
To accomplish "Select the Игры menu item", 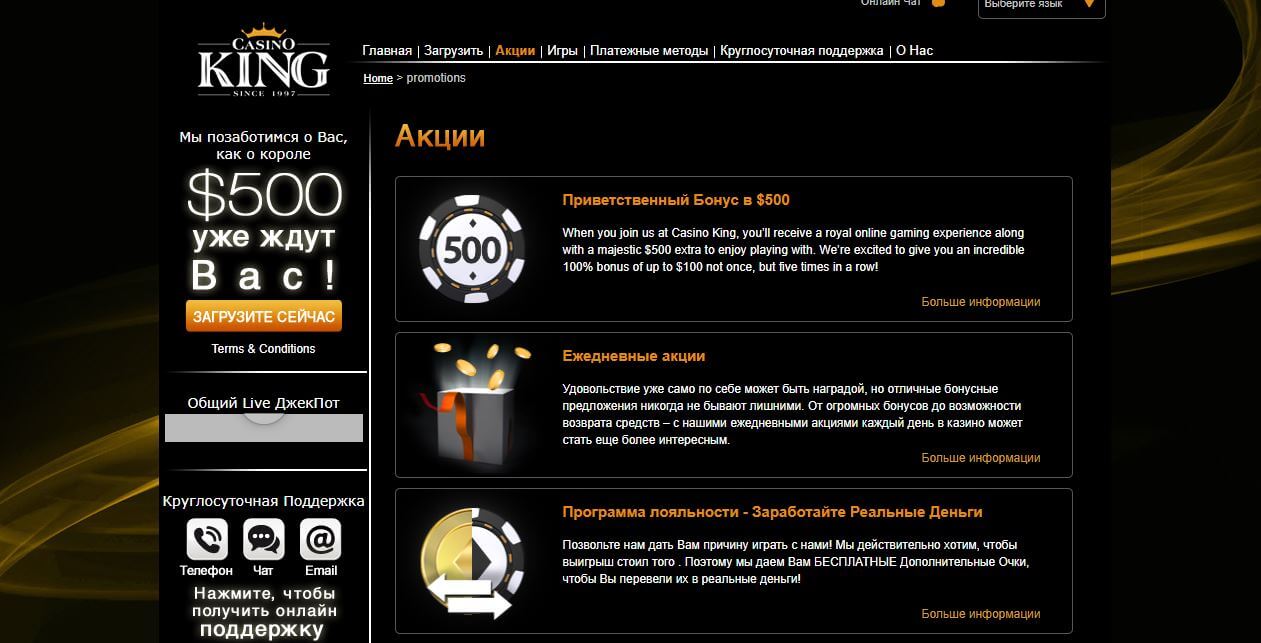I will click(562, 50).
